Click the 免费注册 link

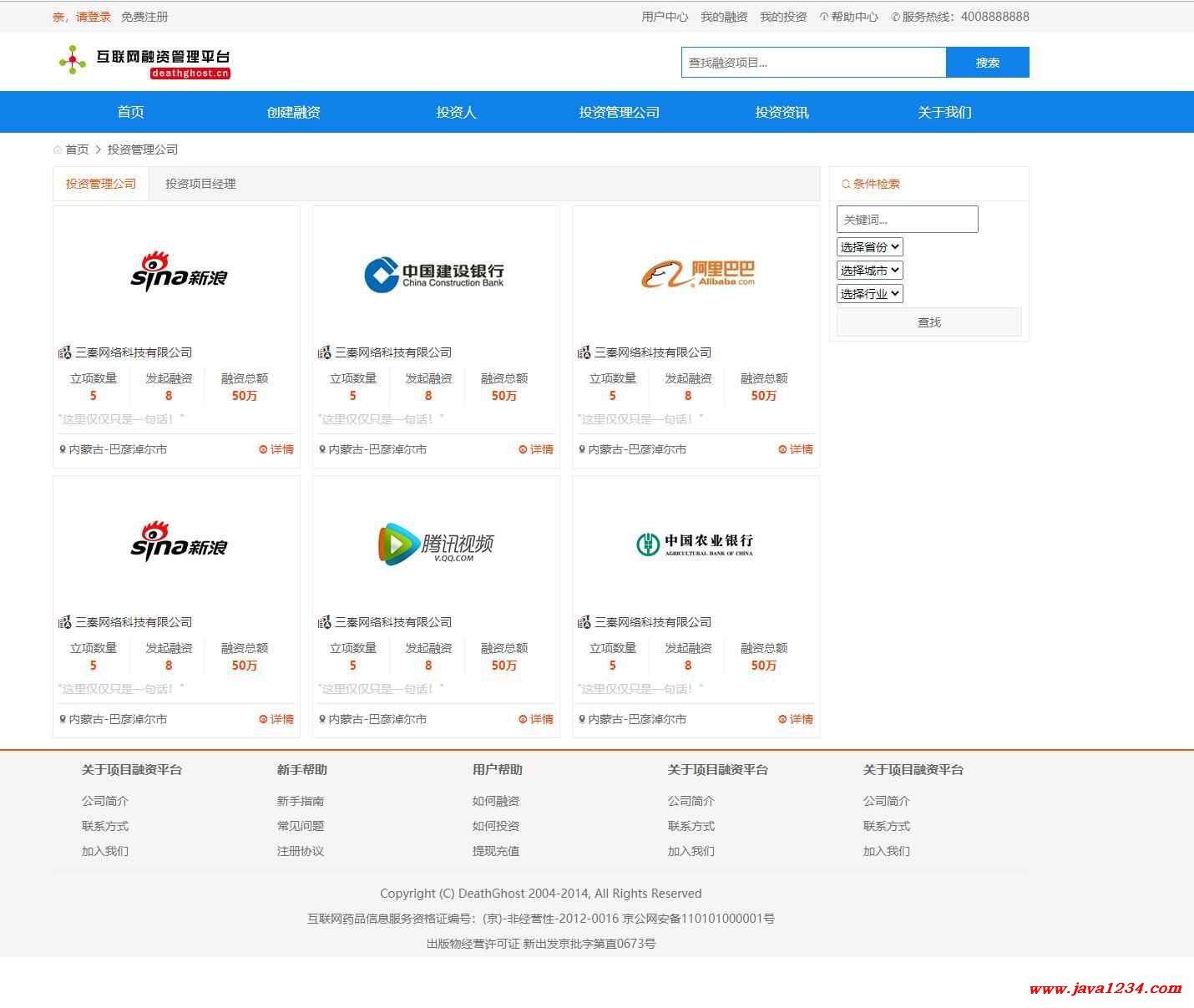click(x=144, y=17)
